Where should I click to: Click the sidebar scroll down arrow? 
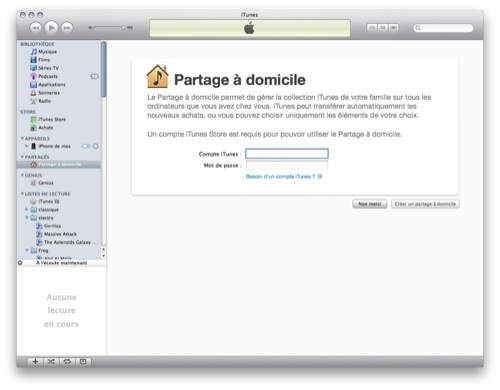(104, 256)
